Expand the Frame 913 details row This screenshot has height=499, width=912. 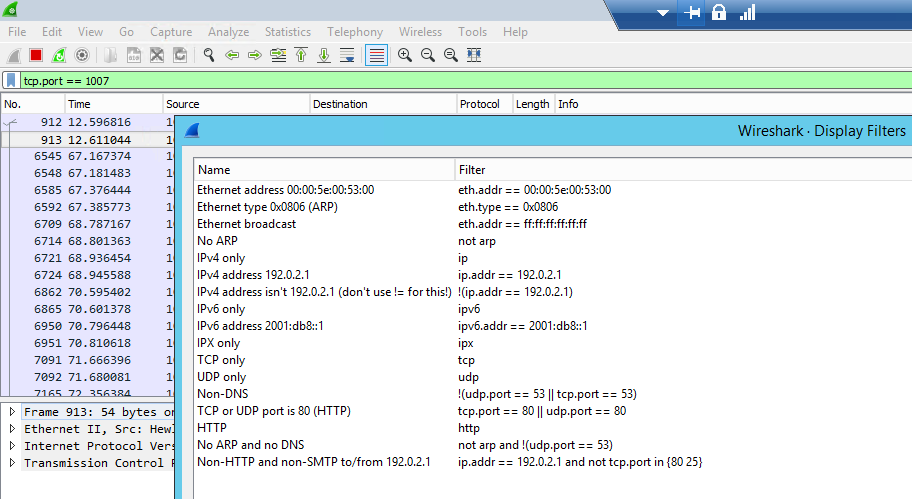(x=12, y=412)
